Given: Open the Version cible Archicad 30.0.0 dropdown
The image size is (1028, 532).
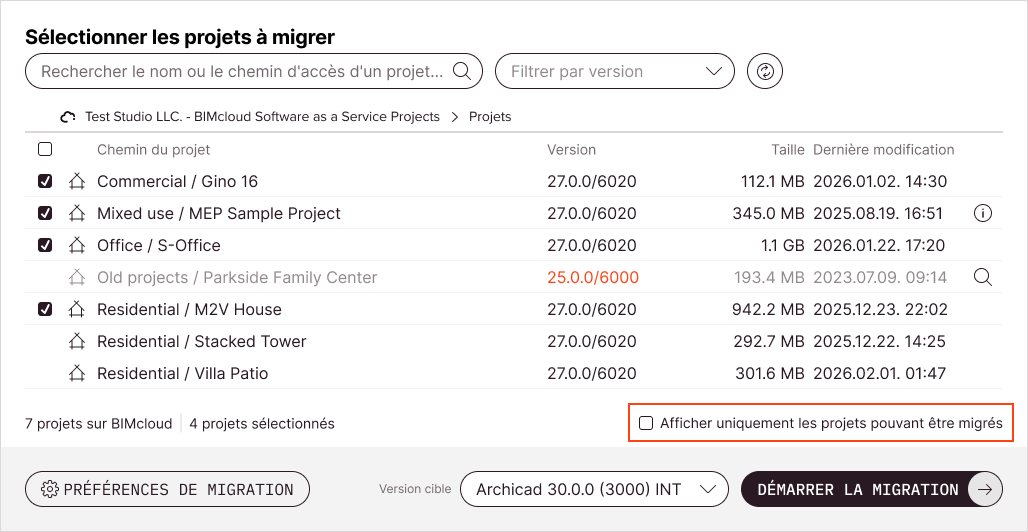Looking at the screenshot, I should coord(595,489).
